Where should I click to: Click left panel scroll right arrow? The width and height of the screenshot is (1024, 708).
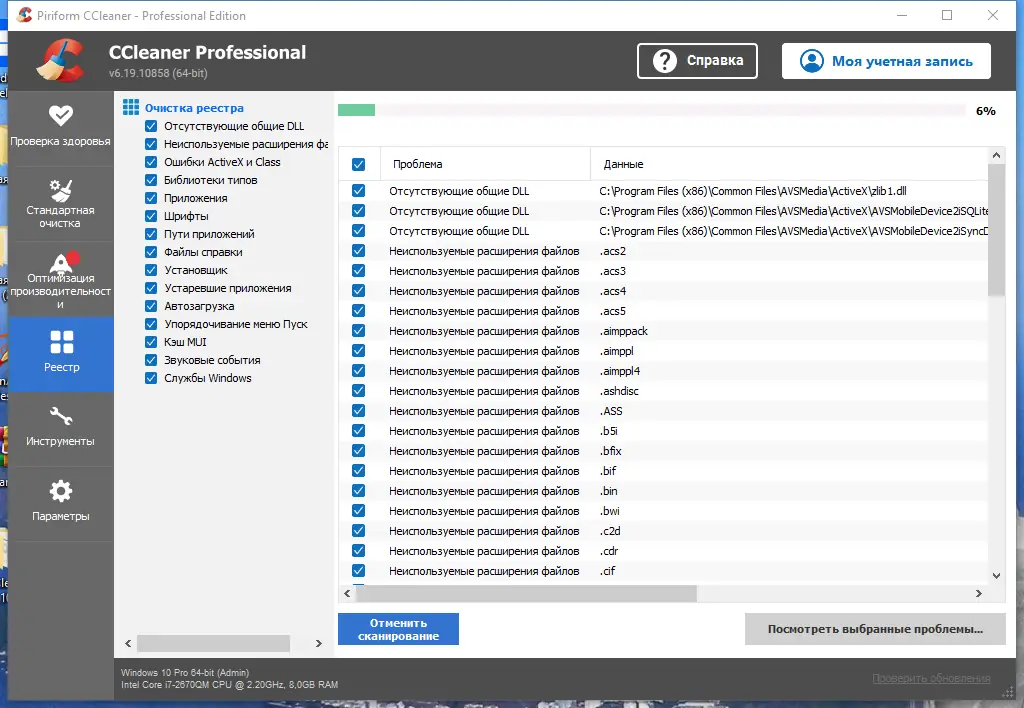pyautogui.click(x=319, y=643)
